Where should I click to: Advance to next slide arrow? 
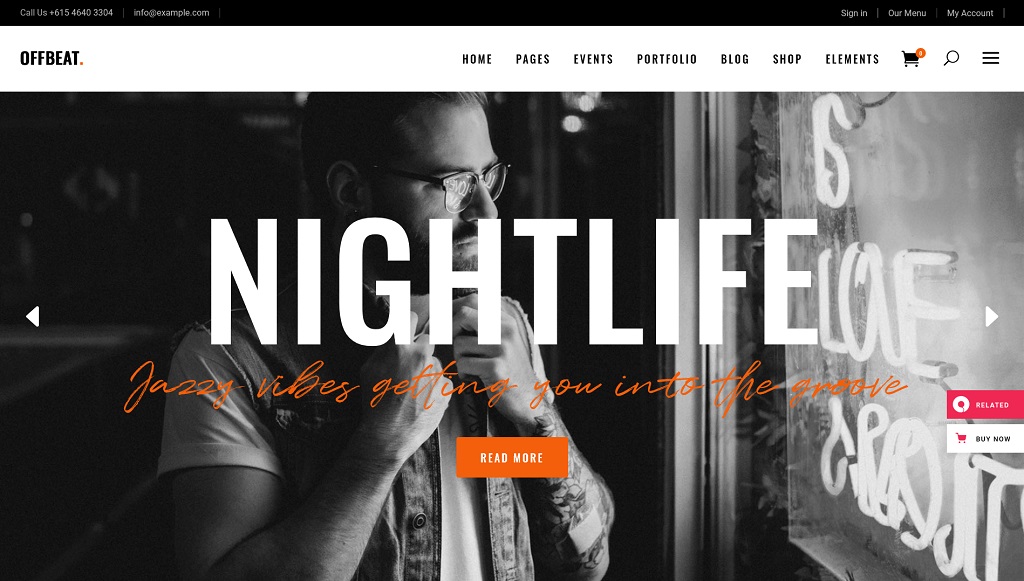991,317
